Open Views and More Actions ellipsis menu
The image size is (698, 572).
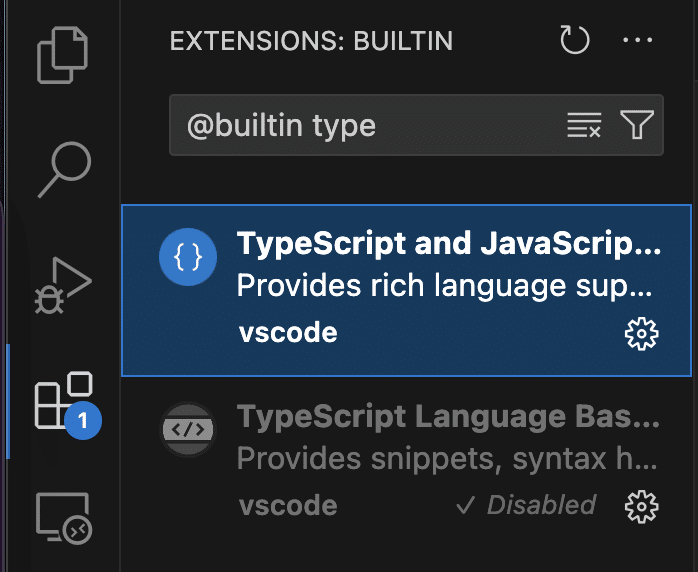click(637, 41)
